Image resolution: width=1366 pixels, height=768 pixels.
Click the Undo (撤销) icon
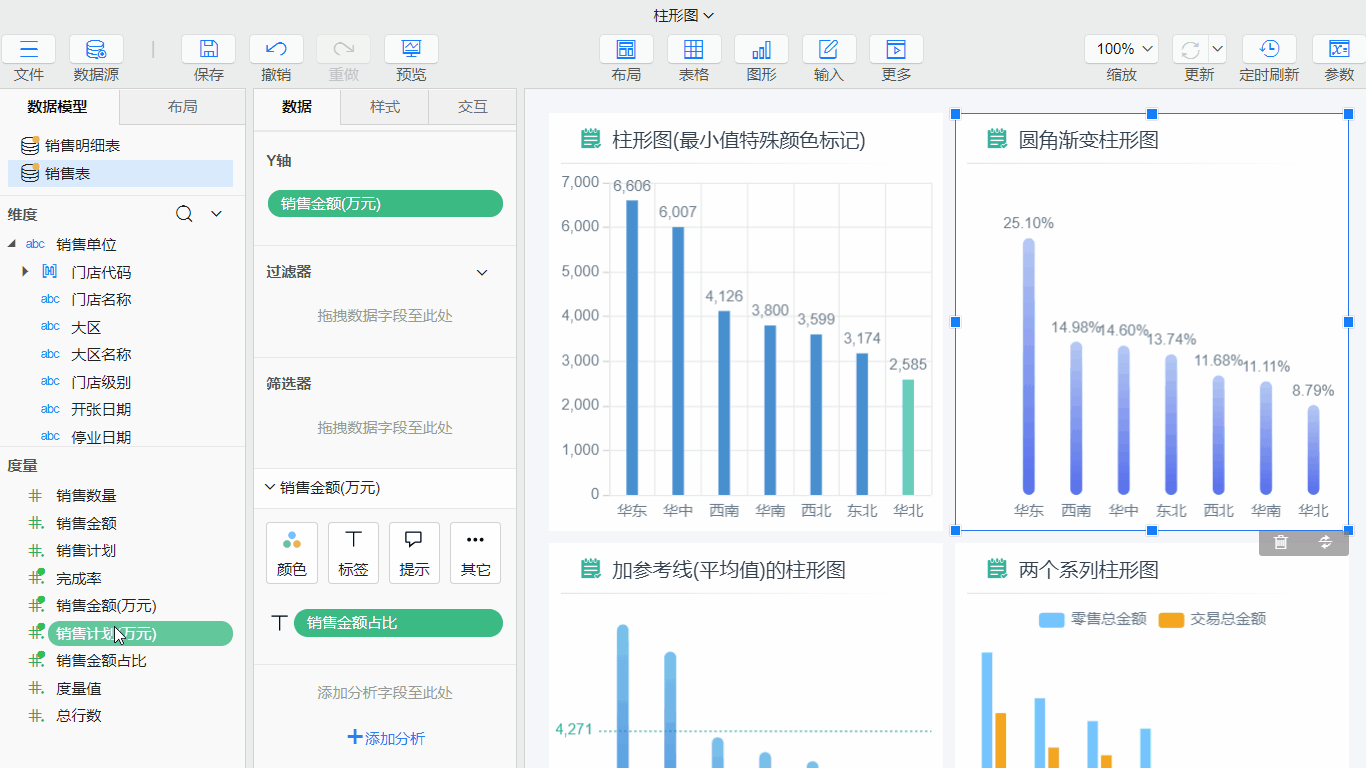click(x=276, y=50)
